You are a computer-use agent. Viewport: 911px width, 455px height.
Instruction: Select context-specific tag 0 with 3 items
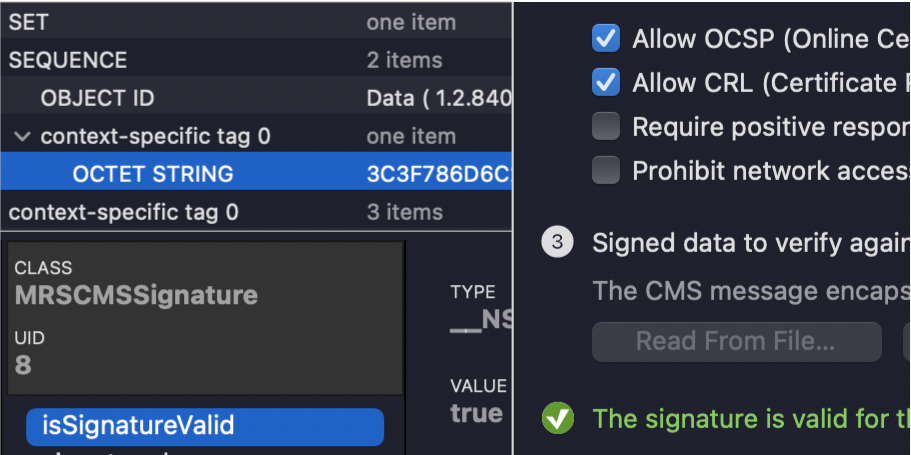pyautogui.click(x=256, y=212)
